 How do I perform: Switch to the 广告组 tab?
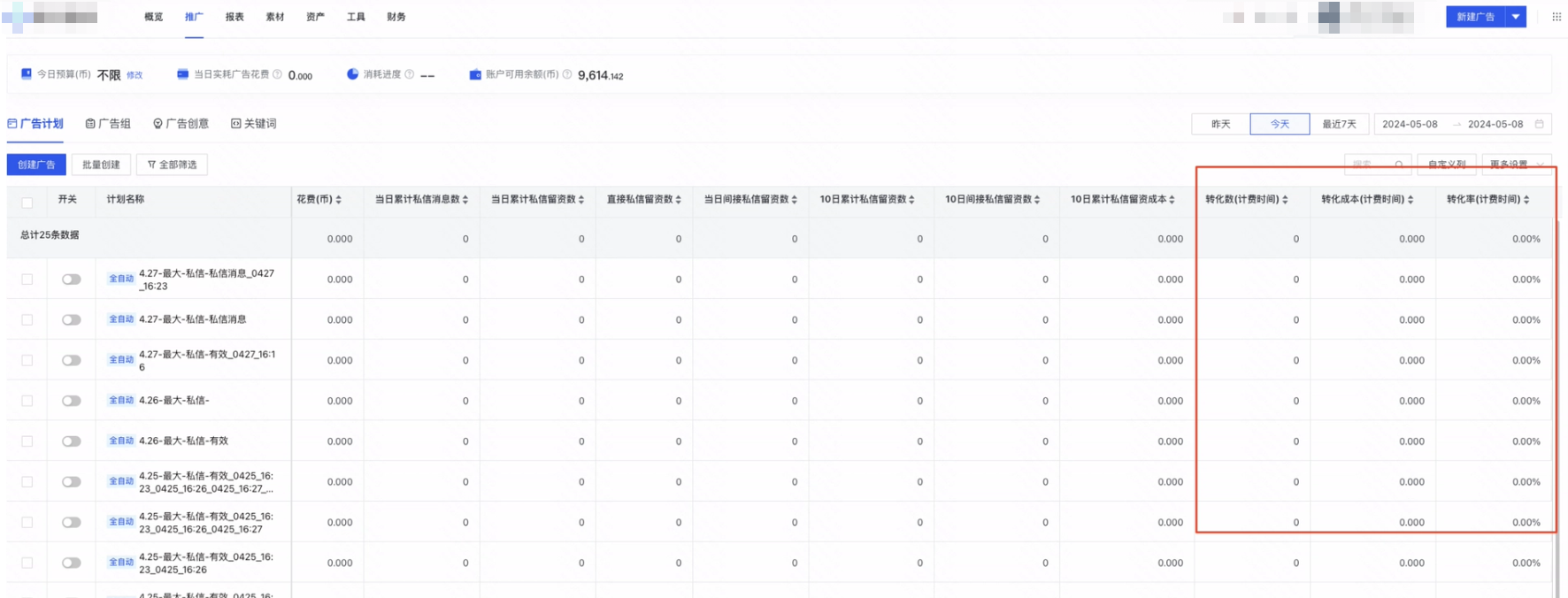click(x=108, y=124)
